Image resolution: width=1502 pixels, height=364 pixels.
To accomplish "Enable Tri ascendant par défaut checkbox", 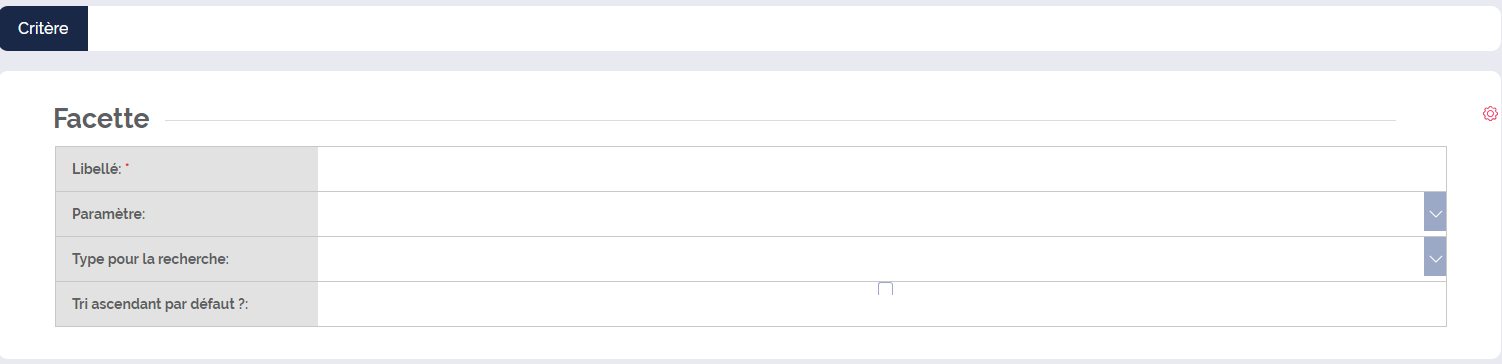I will (x=885, y=290).
